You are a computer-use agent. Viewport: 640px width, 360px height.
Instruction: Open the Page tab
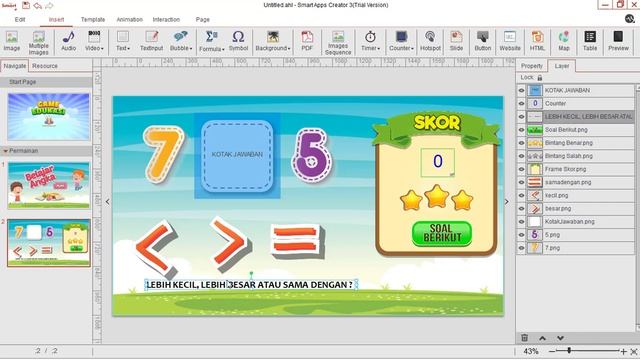(202, 20)
